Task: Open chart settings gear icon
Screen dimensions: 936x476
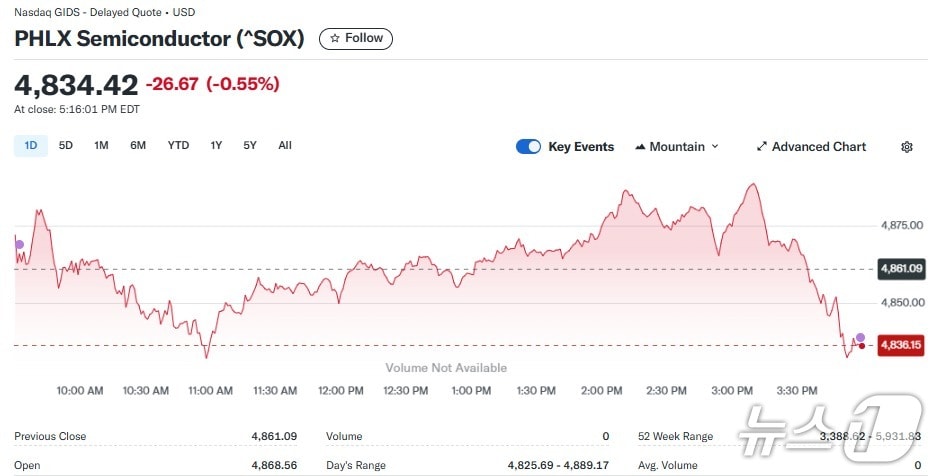Action: 907,147
